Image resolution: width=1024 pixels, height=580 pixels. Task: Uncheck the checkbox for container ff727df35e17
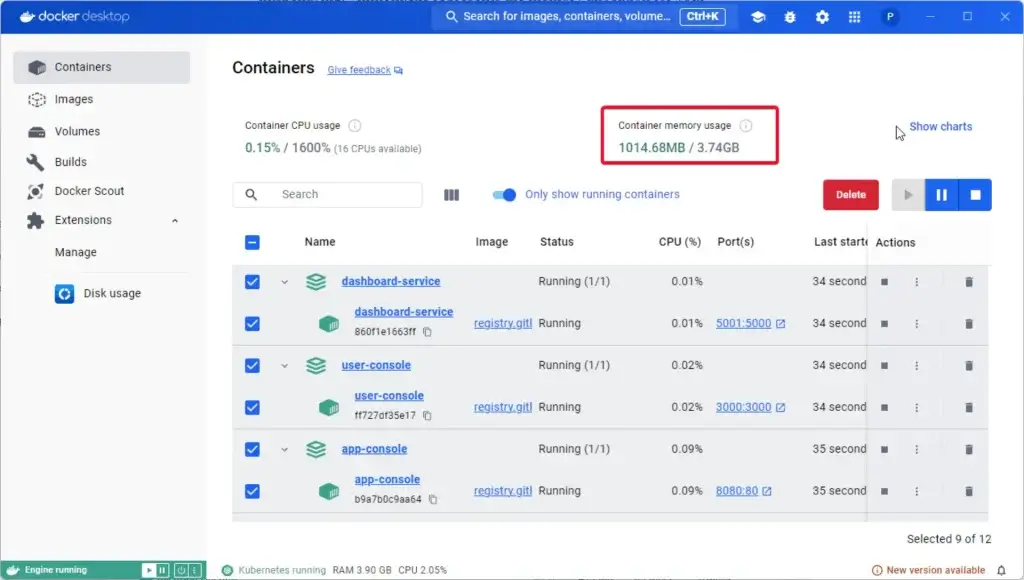252,408
